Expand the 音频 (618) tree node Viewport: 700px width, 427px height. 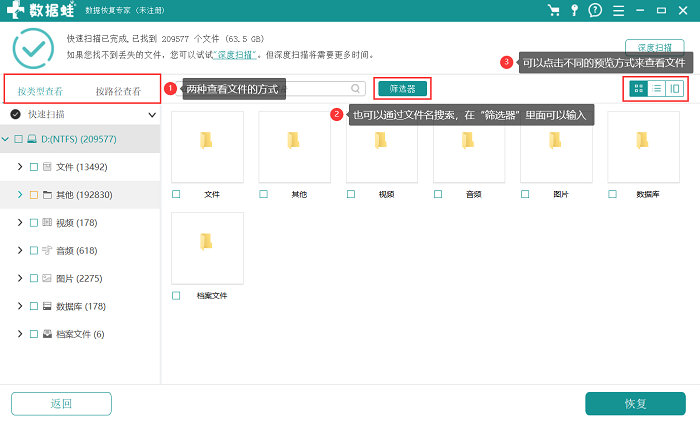[x=20, y=250]
